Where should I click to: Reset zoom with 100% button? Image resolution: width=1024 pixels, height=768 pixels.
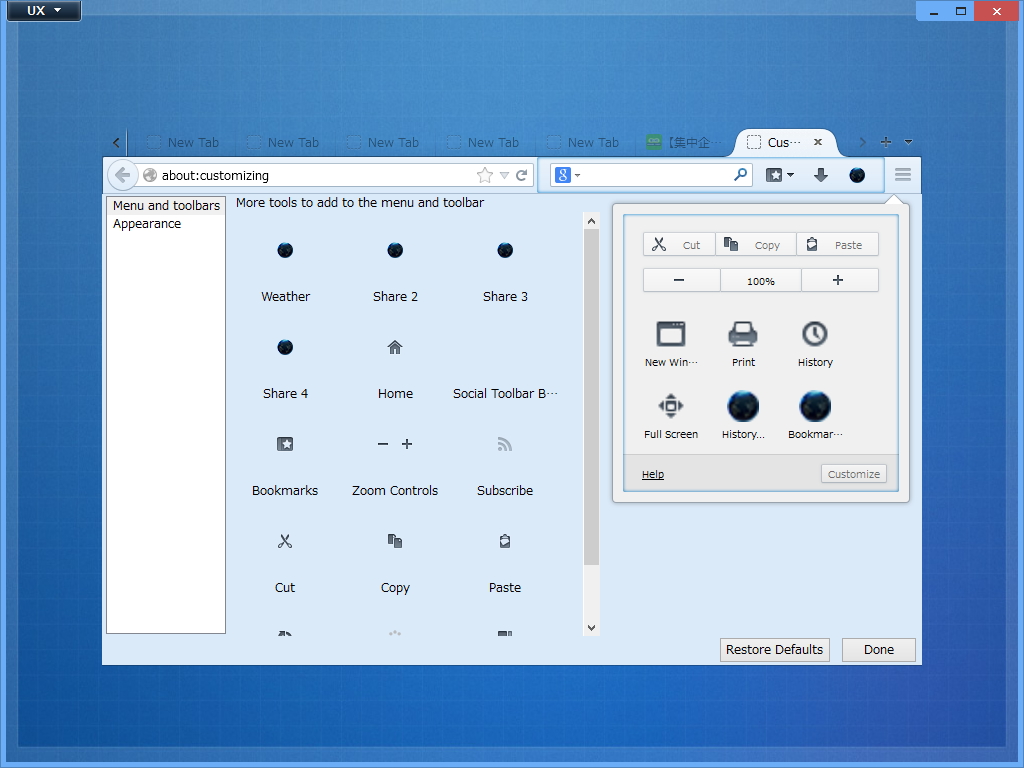coord(761,280)
